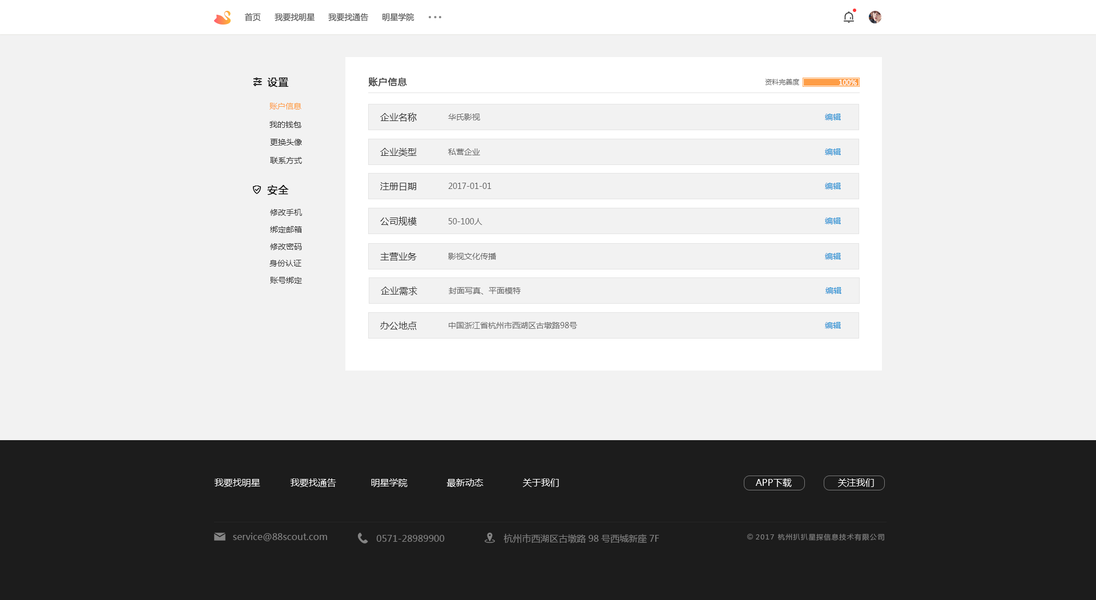
Task: Click the date value 2017-01-01
Action: coord(470,186)
